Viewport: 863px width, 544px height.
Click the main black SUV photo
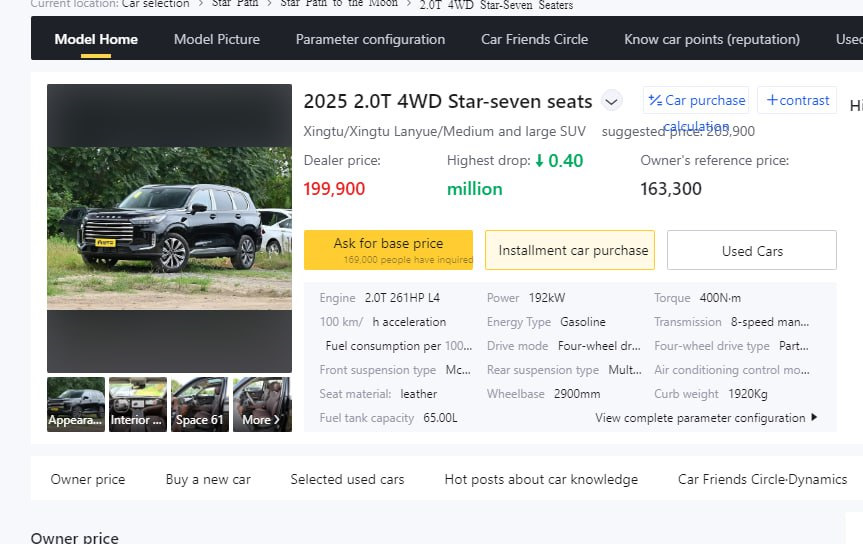(x=170, y=228)
